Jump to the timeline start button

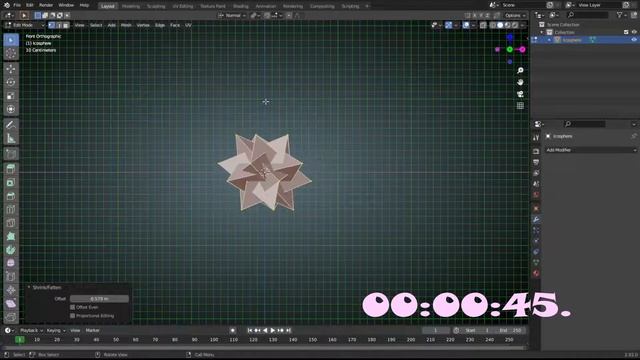250,330
